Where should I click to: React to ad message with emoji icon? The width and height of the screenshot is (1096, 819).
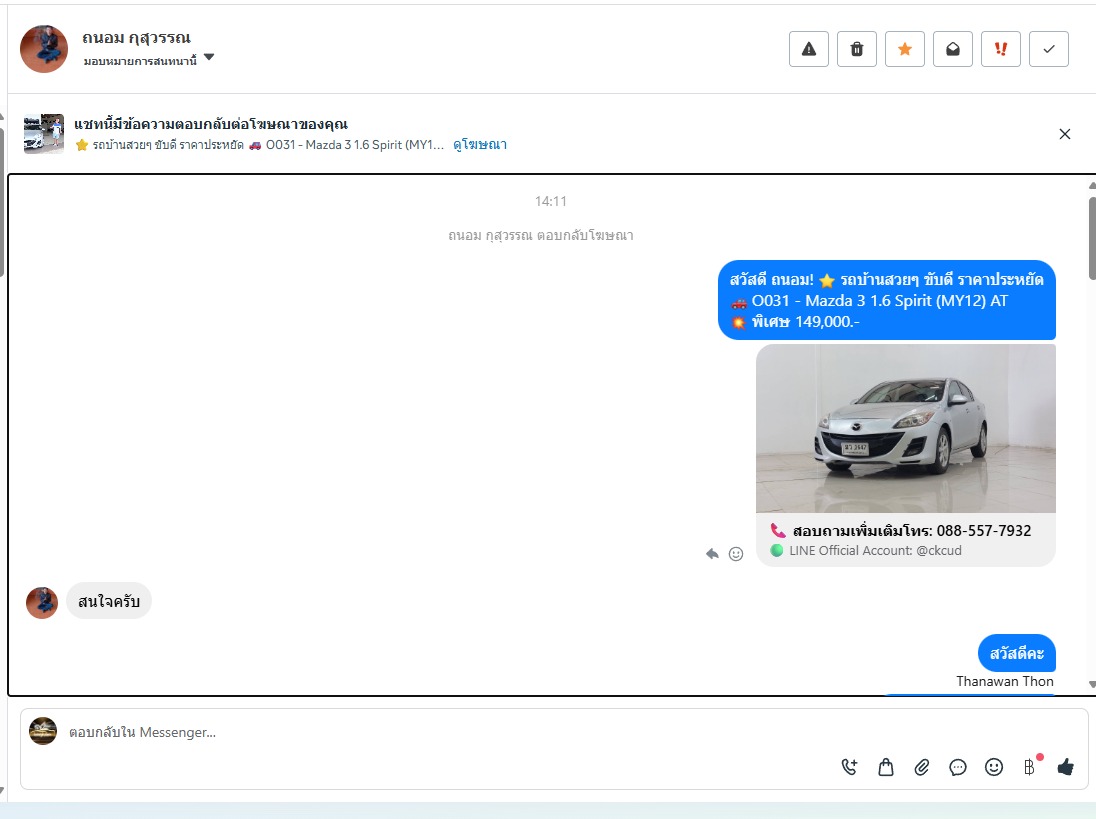point(736,553)
